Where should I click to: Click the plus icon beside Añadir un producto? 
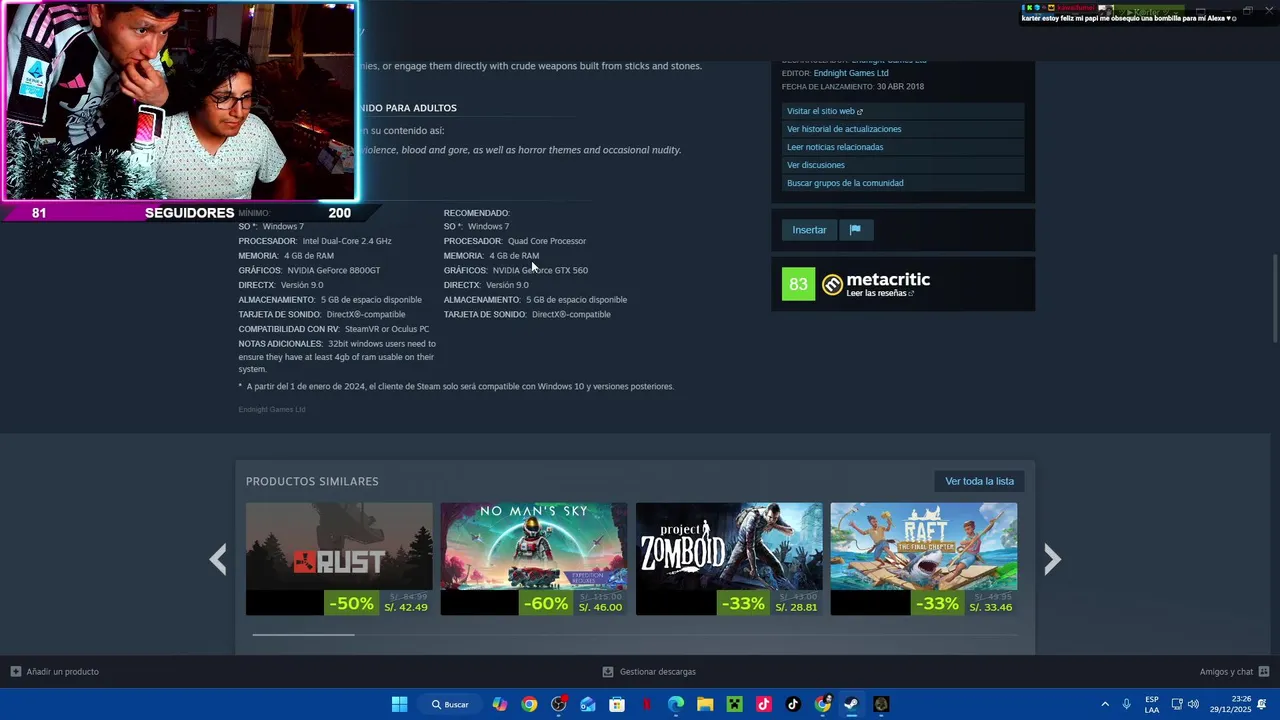point(15,672)
